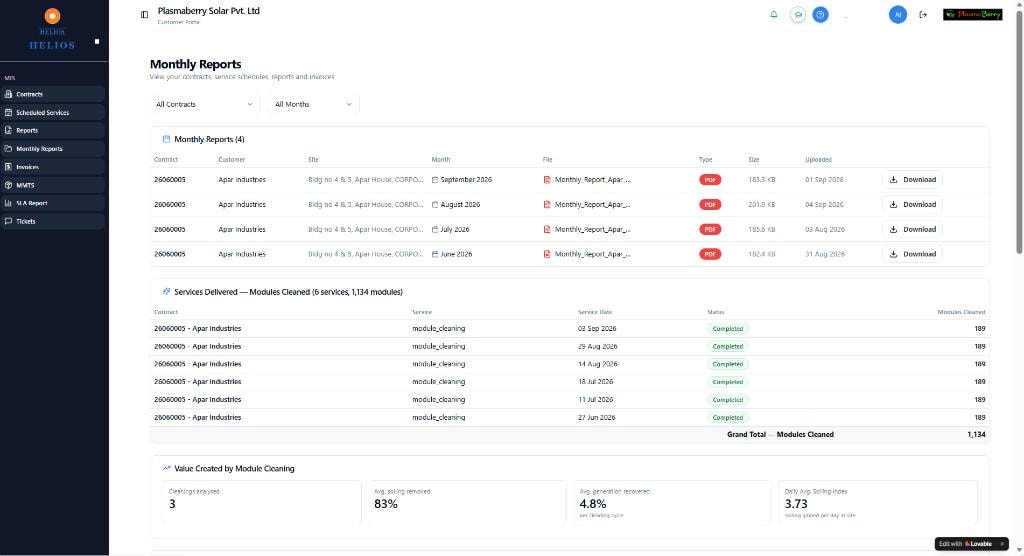The width and height of the screenshot is (1024, 556).
Task: Click 183.3 KB size in September row
Action: click(x=761, y=180)
